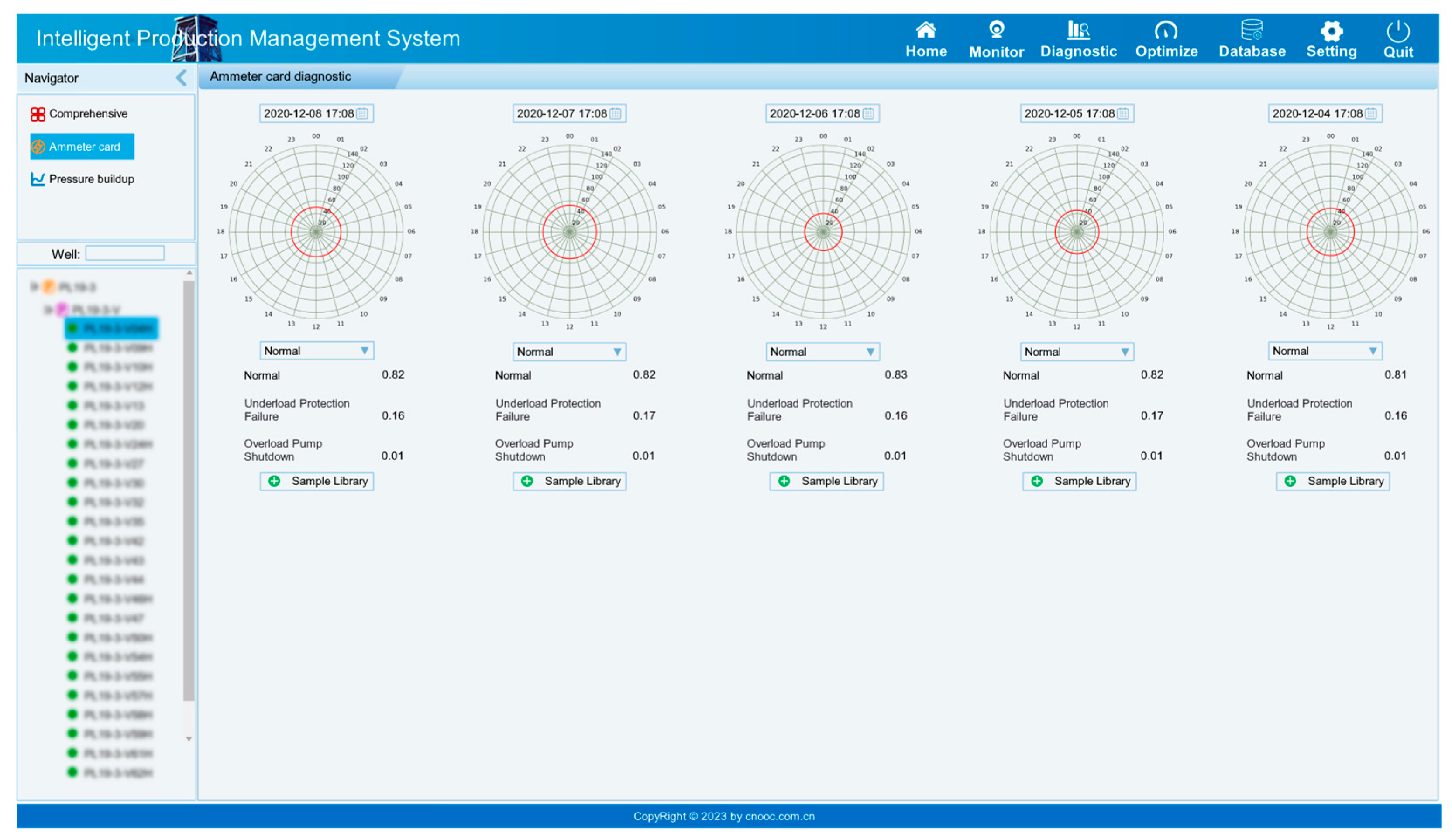
Task: Open the Setting gear icon
Action: click(1332, 31)
